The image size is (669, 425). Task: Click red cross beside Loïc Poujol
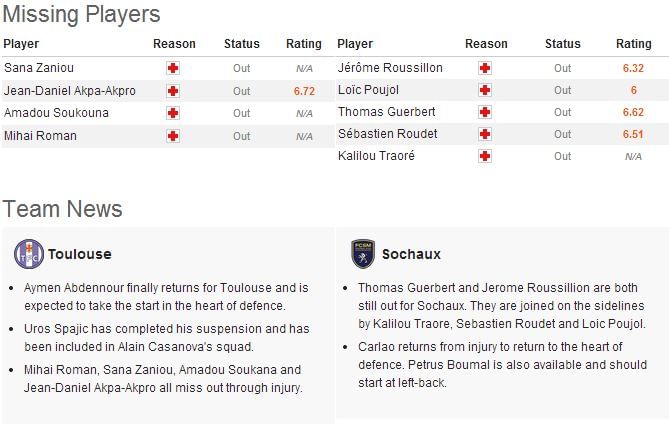point(485,90)
